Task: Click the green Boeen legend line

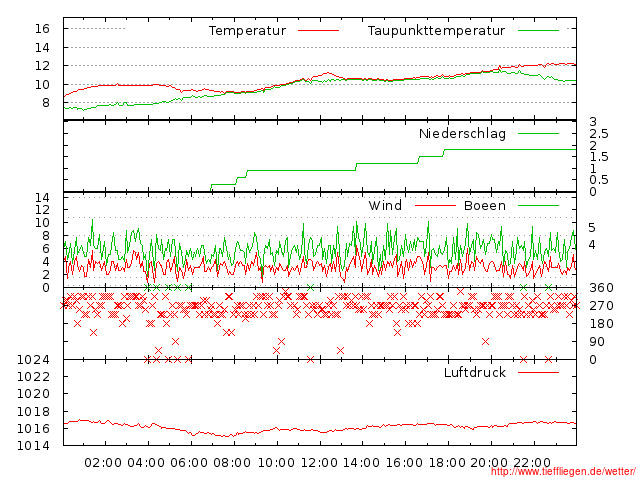Action: pyautogui.click(x=538, y=205)
